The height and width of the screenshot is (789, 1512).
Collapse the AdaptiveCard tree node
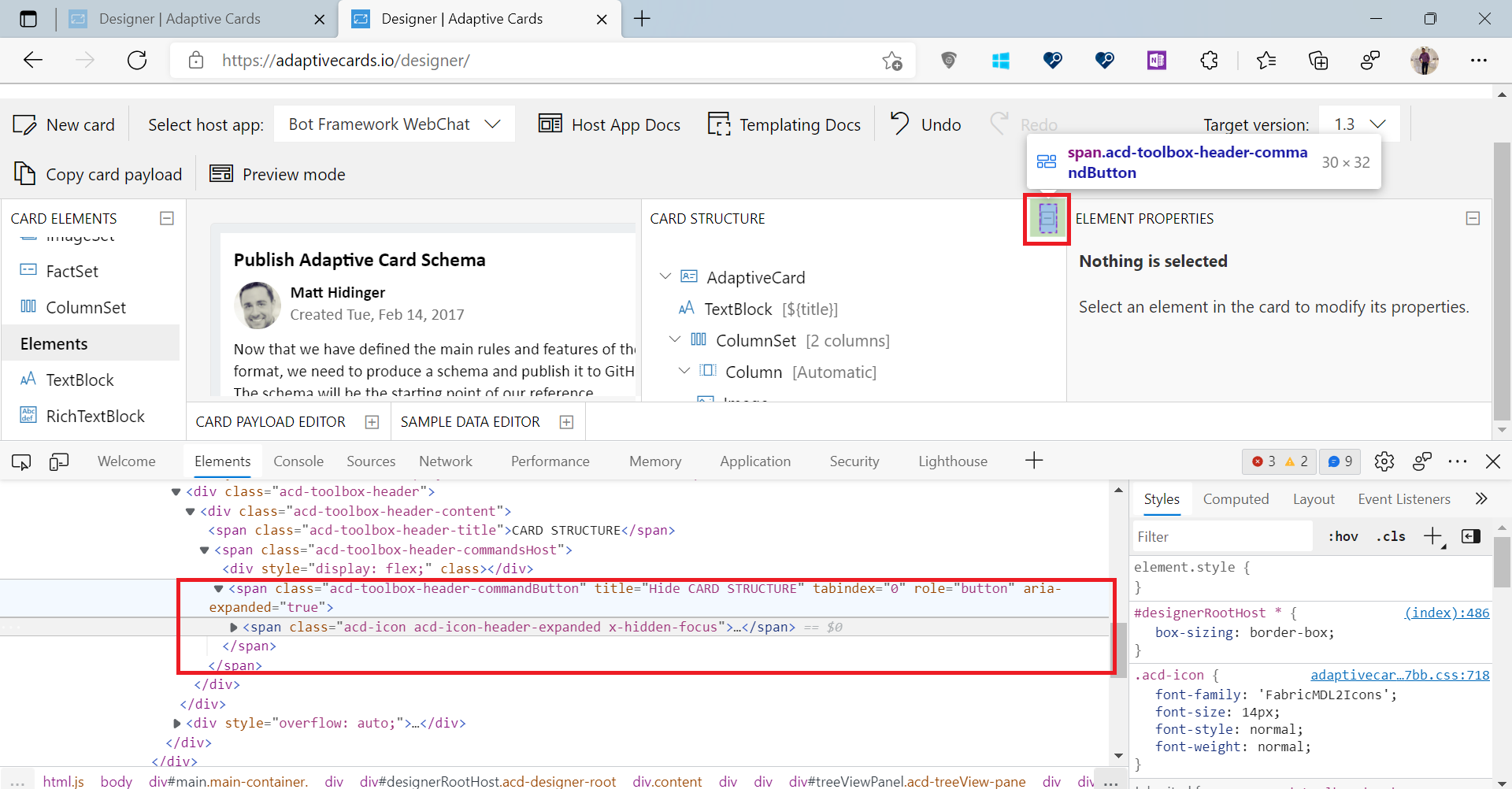665,276
